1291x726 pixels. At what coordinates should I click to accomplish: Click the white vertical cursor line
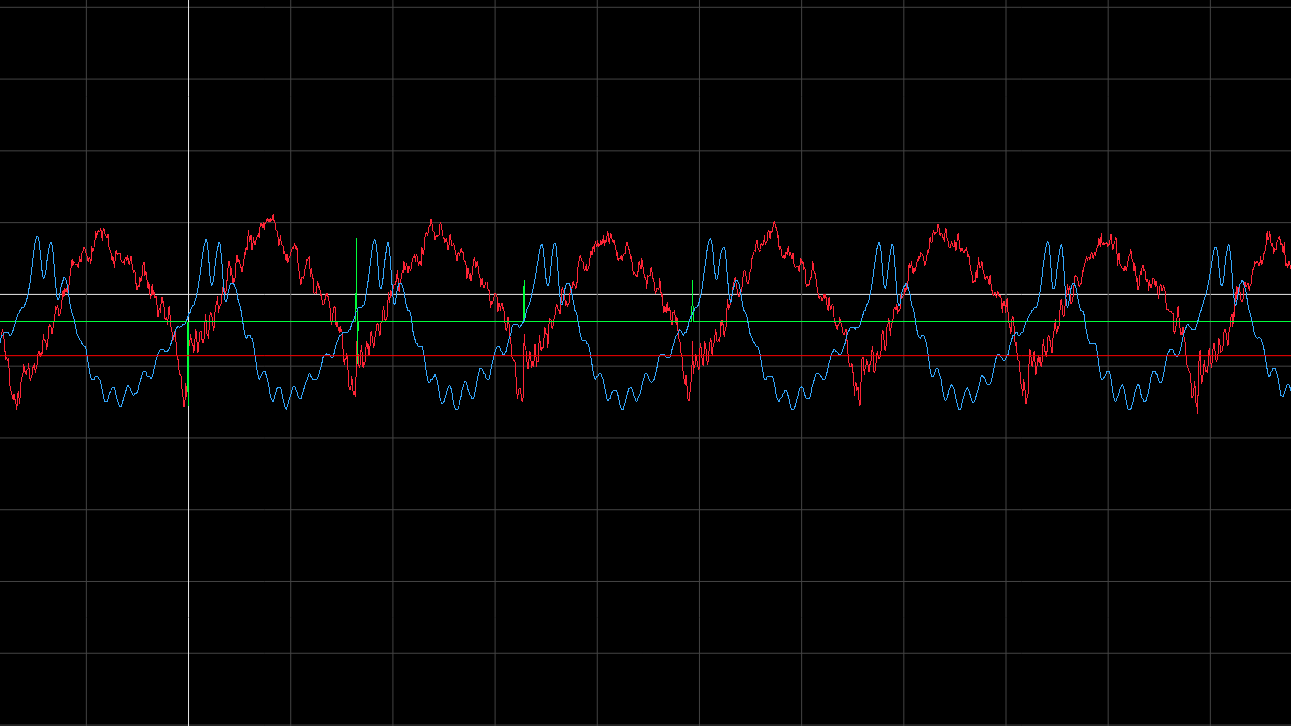tap(188, 150)
